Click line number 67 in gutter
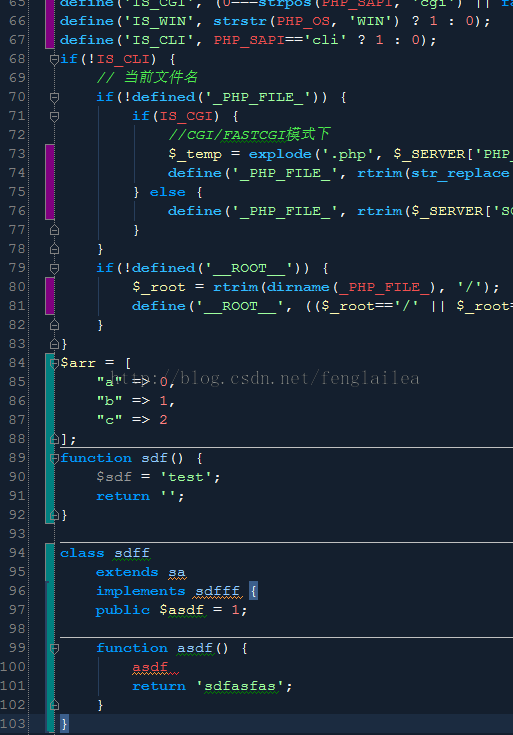513x735 pixels. (17, 40)
